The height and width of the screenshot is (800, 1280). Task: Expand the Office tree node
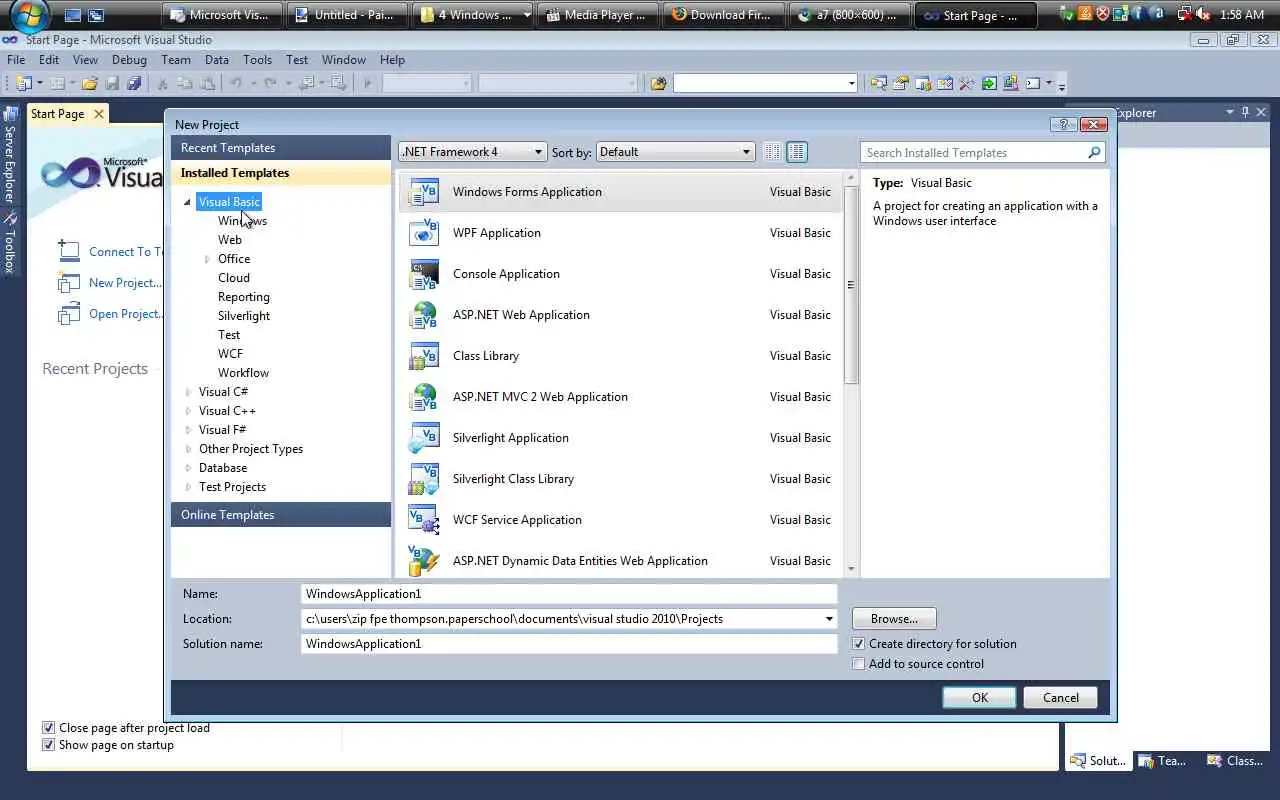click(207, 259)
